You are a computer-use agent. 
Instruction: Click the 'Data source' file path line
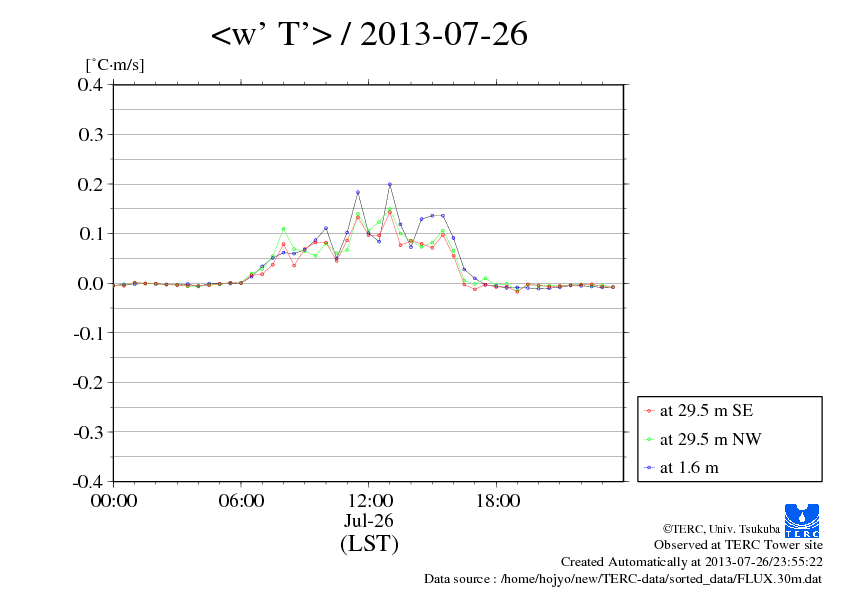click(623, 579)
